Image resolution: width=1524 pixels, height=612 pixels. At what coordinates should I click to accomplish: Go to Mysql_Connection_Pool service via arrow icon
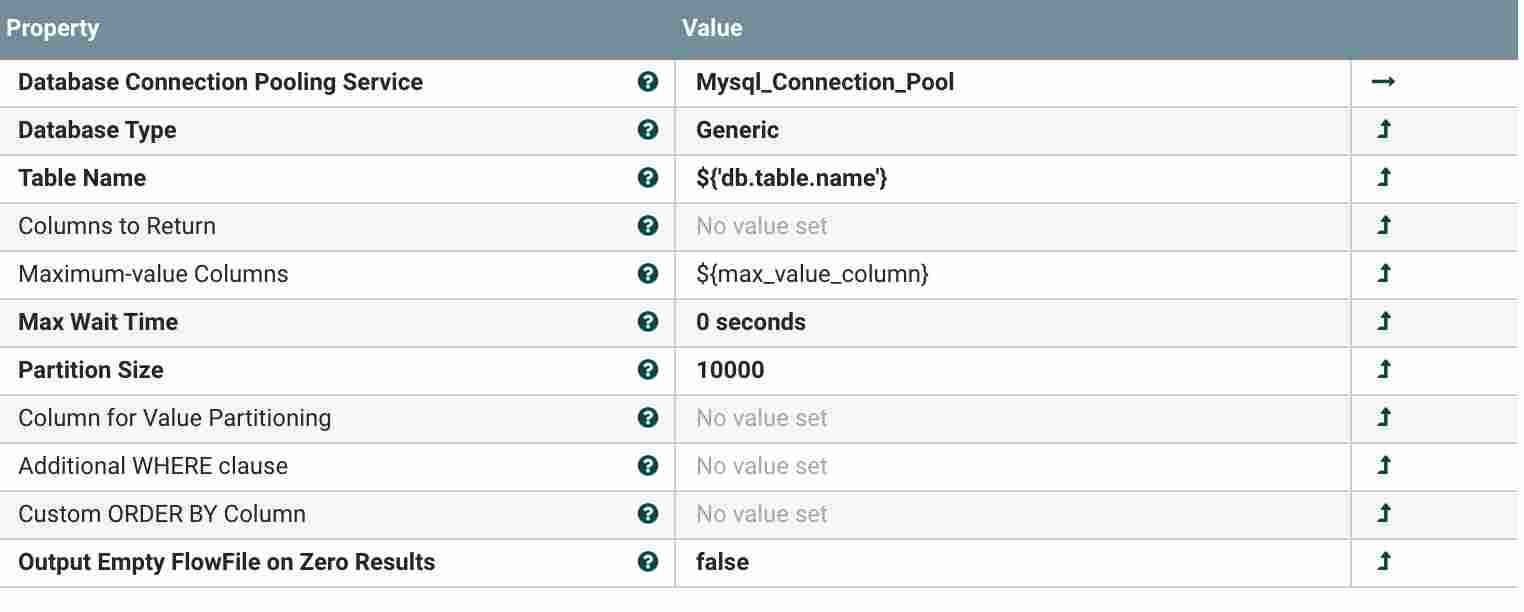pos(1383,82)
